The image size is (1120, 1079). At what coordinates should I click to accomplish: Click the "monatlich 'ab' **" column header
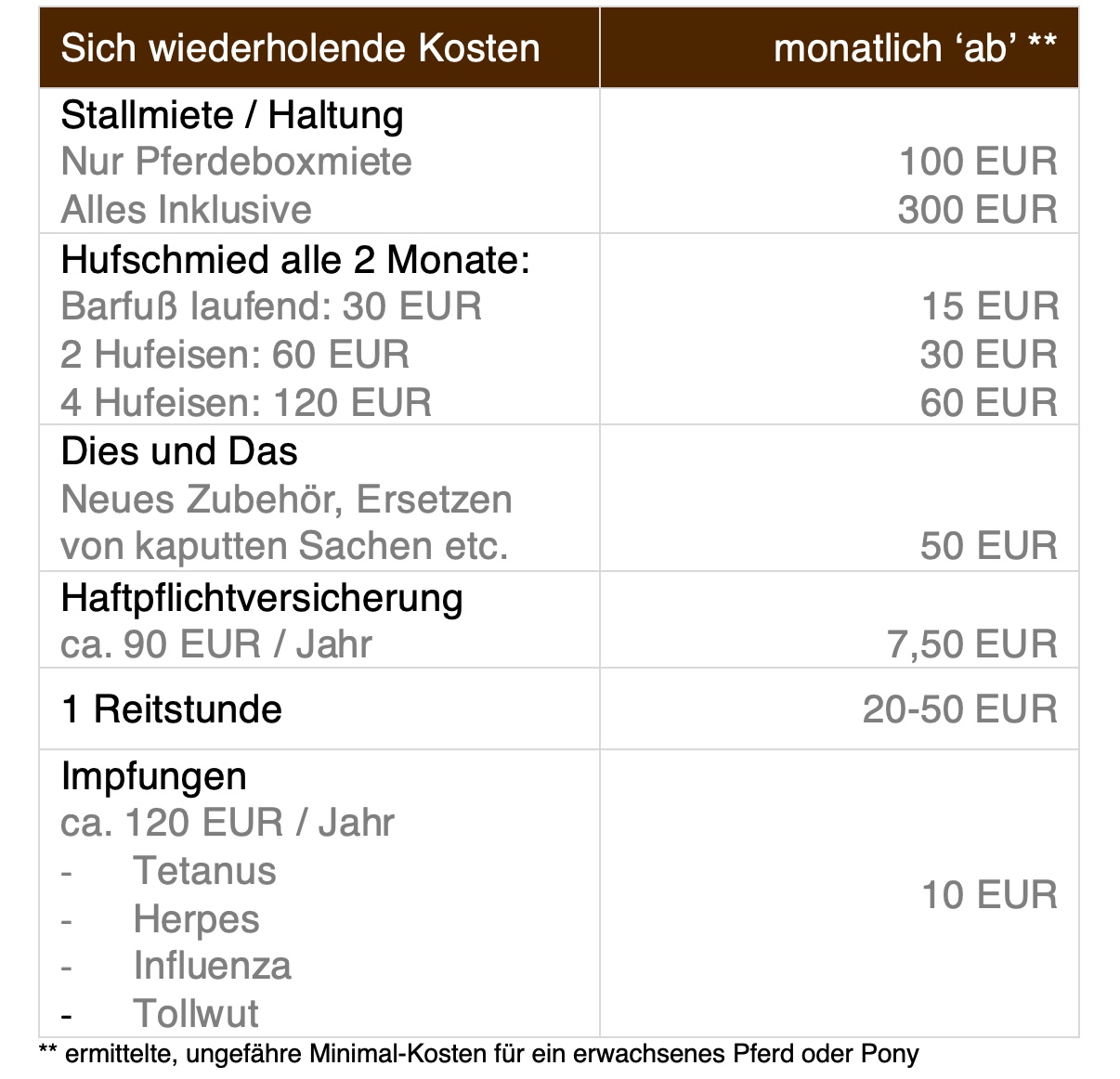tap(914, 48)
